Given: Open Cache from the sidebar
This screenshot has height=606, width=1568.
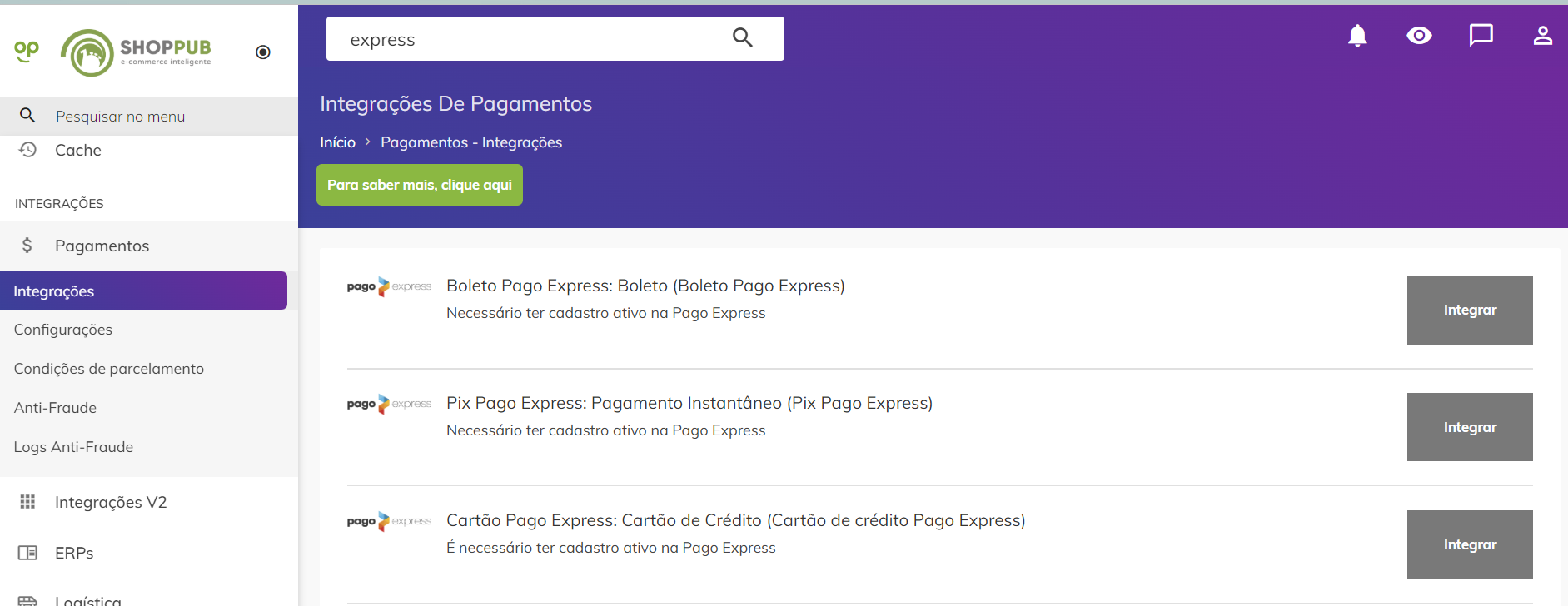Looking at the screenshot, I should (x=77, y=150).
